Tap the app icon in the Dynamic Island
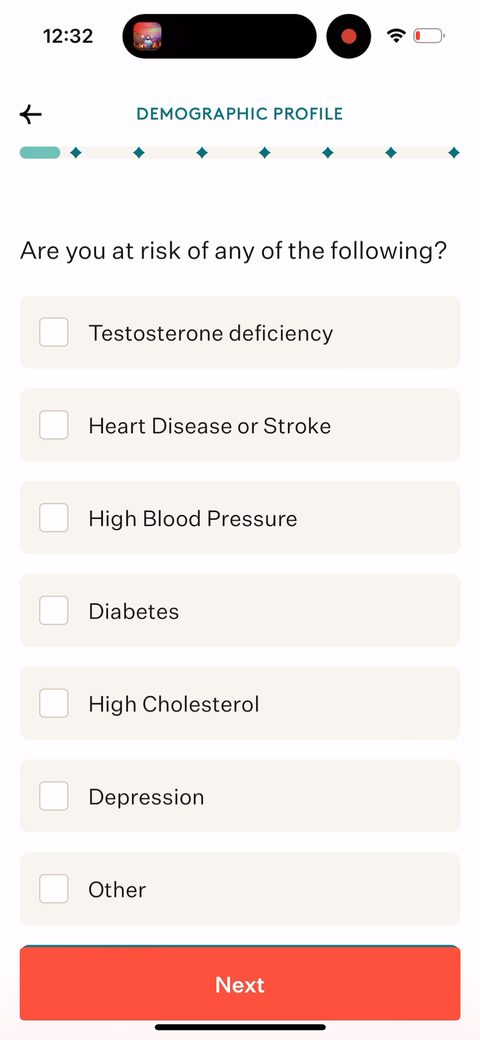The width and height of the screenshot is (480, 1040). click(x=147, y=36)
